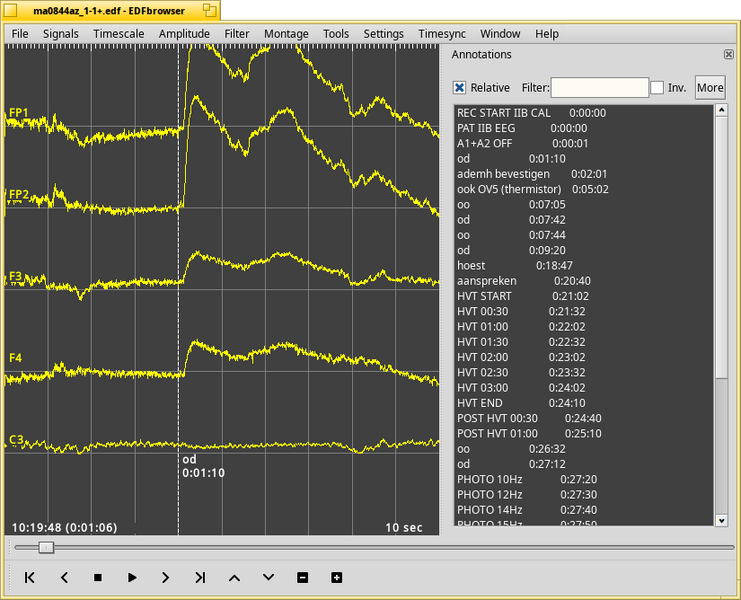741x600 pixels.
Task: Select annotation A1+A2 OFF
Action: (x=583, y=143)
